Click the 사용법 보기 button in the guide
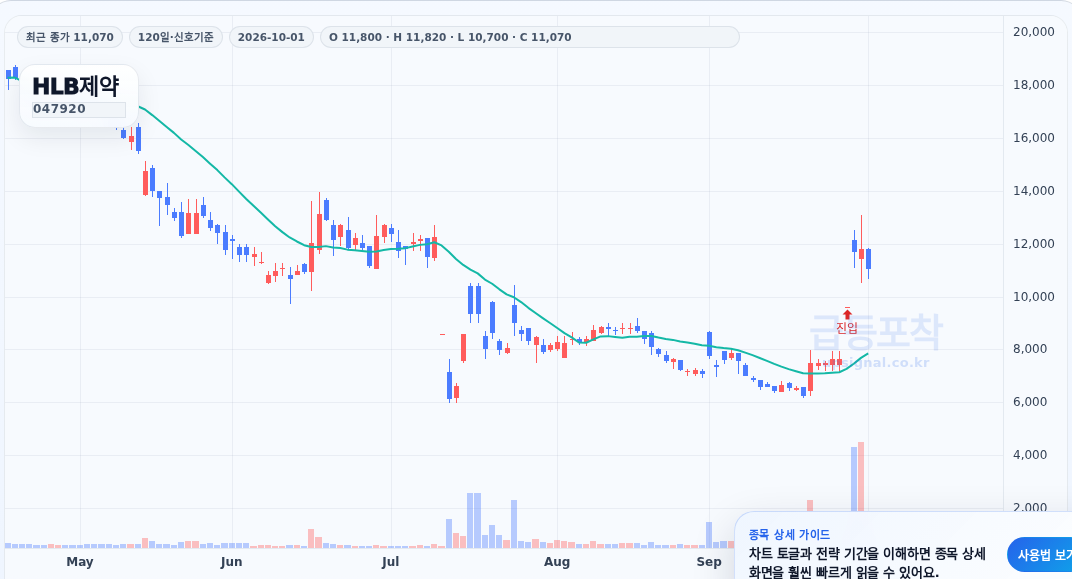 1040,554
